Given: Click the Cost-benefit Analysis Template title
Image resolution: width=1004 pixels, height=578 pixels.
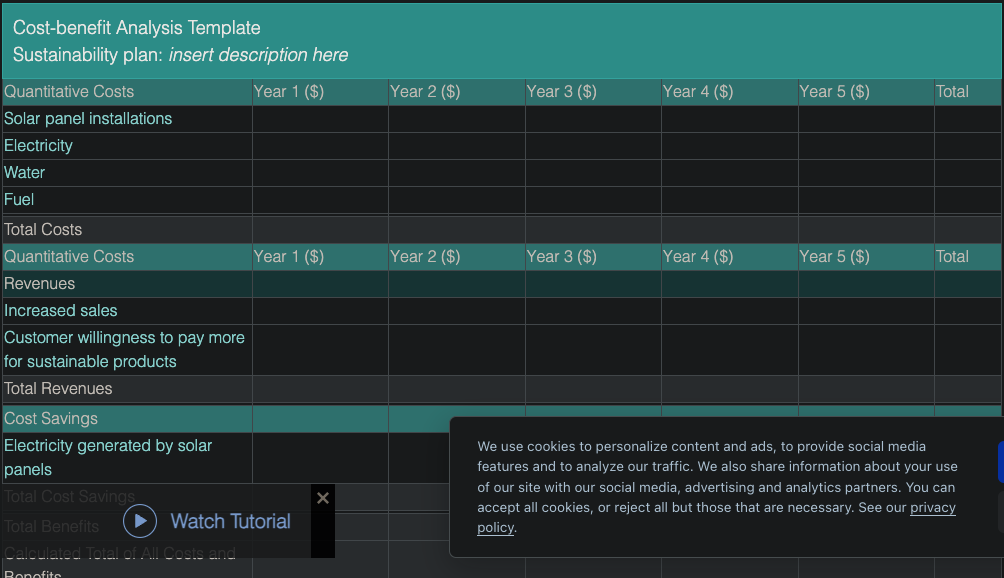Looking at the screenshot, I should point(137,28).
